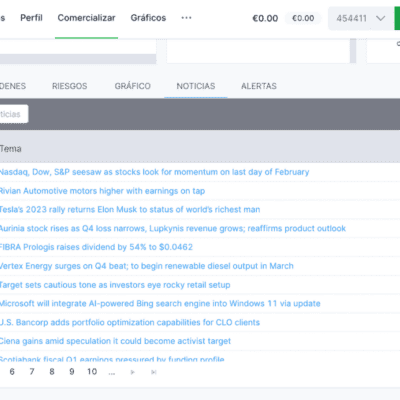This screenshot has height=400, width=400.
Task: Click the next page arrow icon
Action: [x=133, y=372]
